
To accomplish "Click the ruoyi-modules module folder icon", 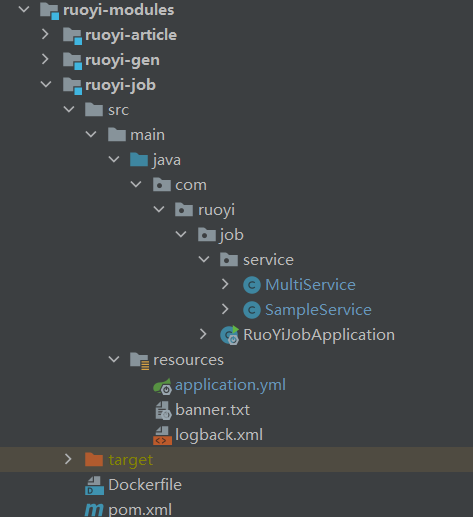I will point(49,11).
